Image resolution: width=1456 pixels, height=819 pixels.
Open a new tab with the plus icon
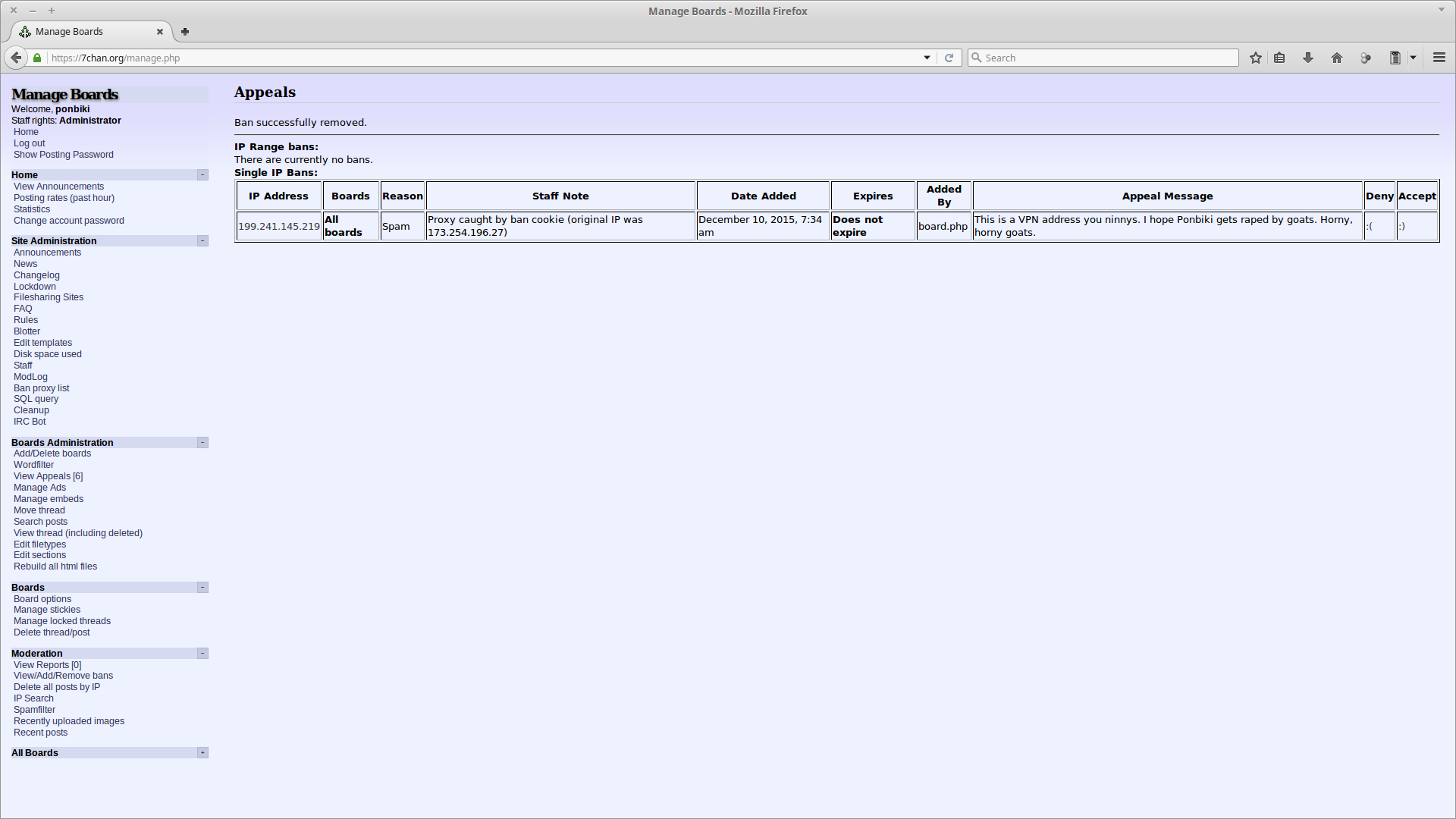point(185,32)
